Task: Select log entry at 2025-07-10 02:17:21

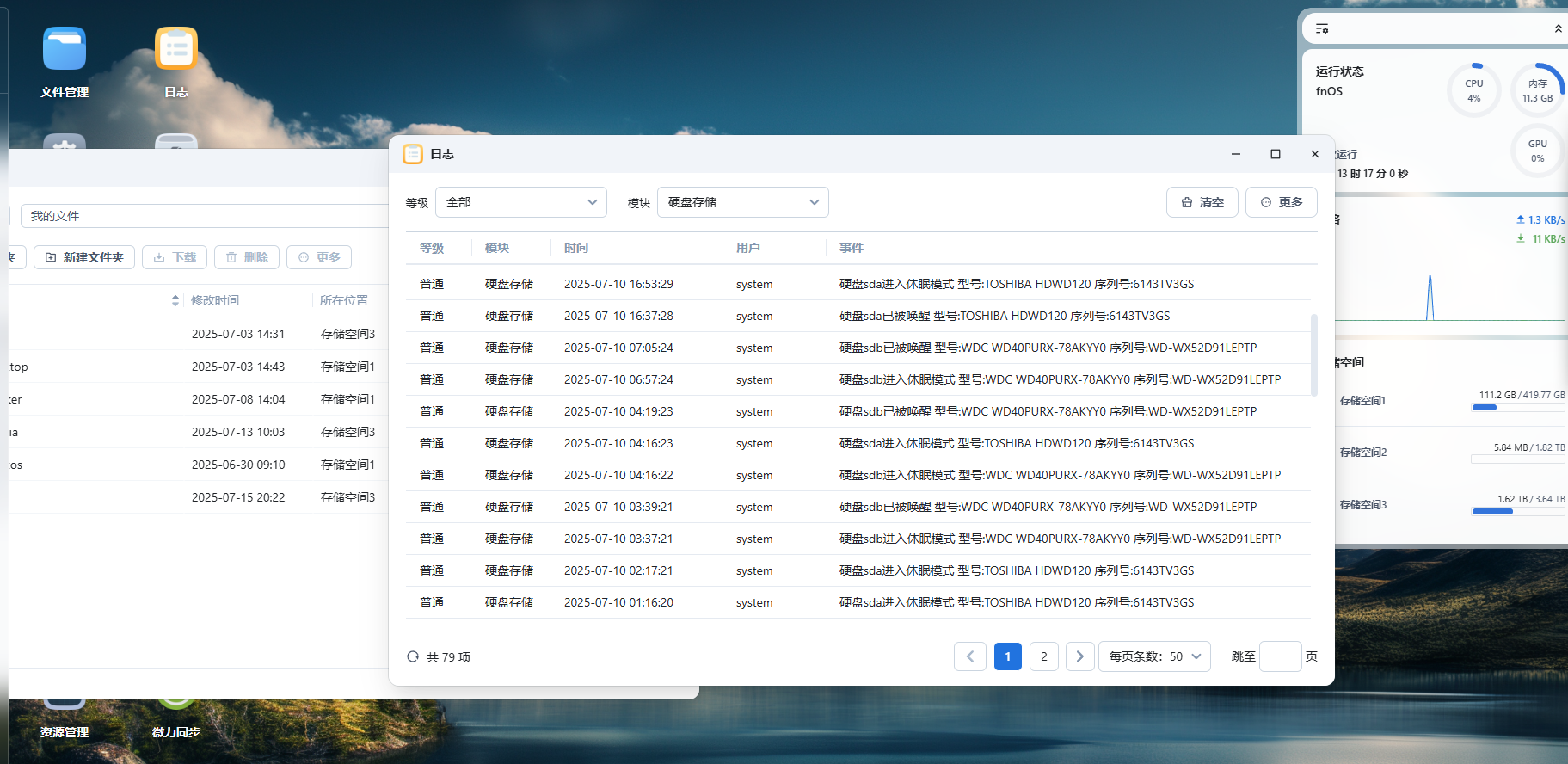Action: 858,570
